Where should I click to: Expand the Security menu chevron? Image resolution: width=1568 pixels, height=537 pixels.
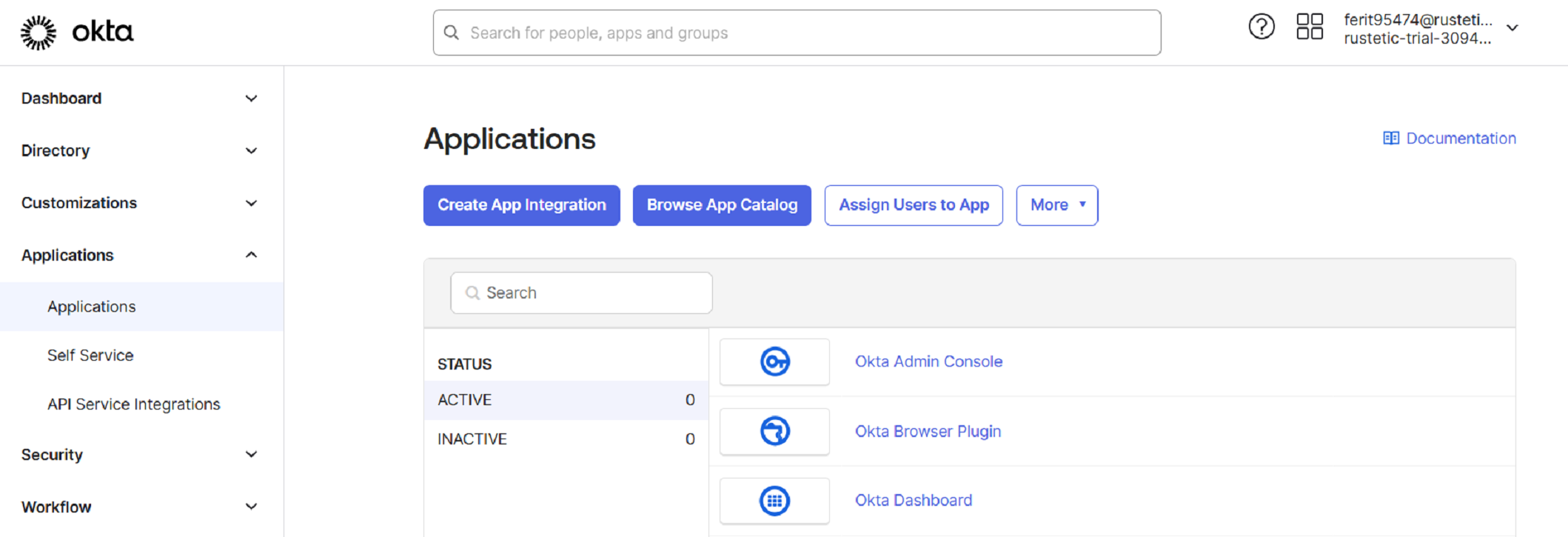click(x=252, y=455)
